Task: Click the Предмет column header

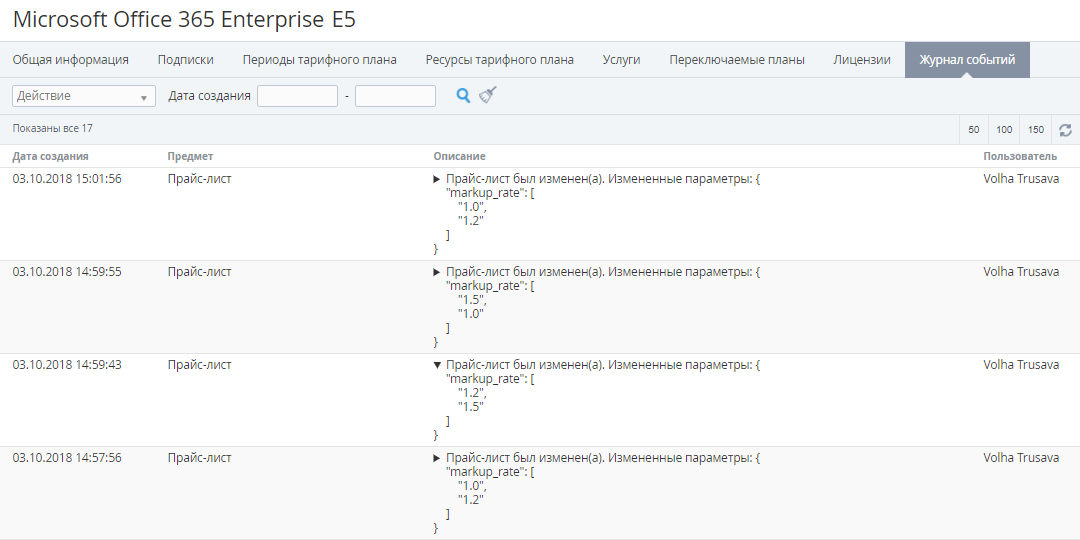Action: 190,156
